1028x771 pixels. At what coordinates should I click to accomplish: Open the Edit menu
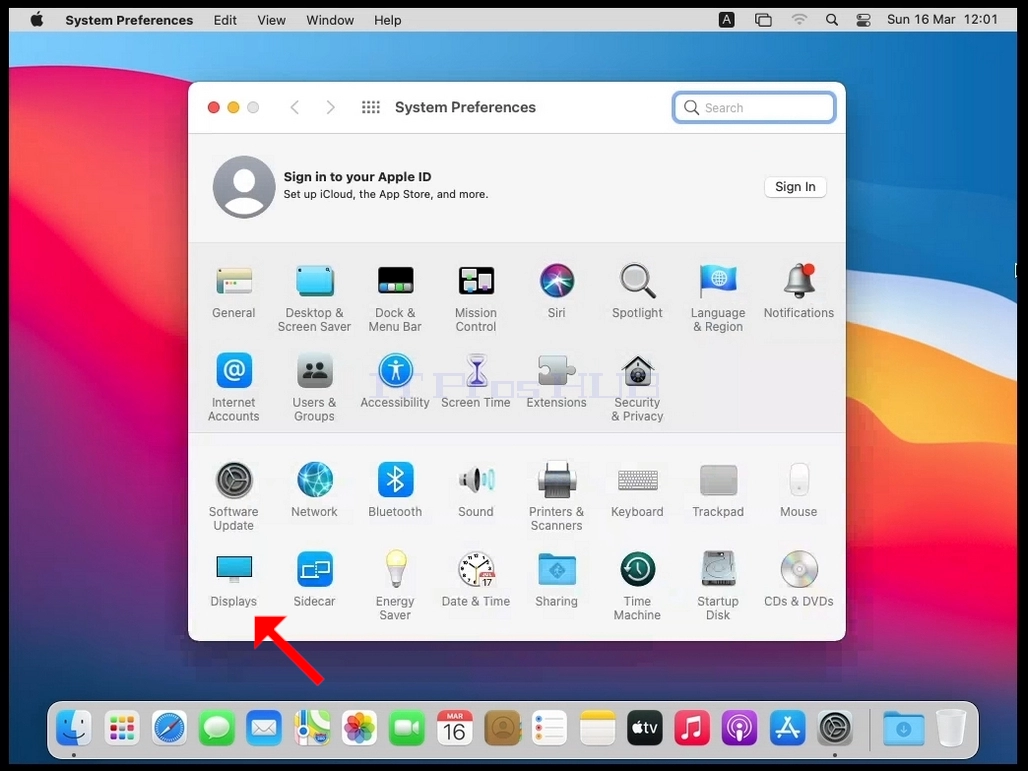tap(225, 20)
